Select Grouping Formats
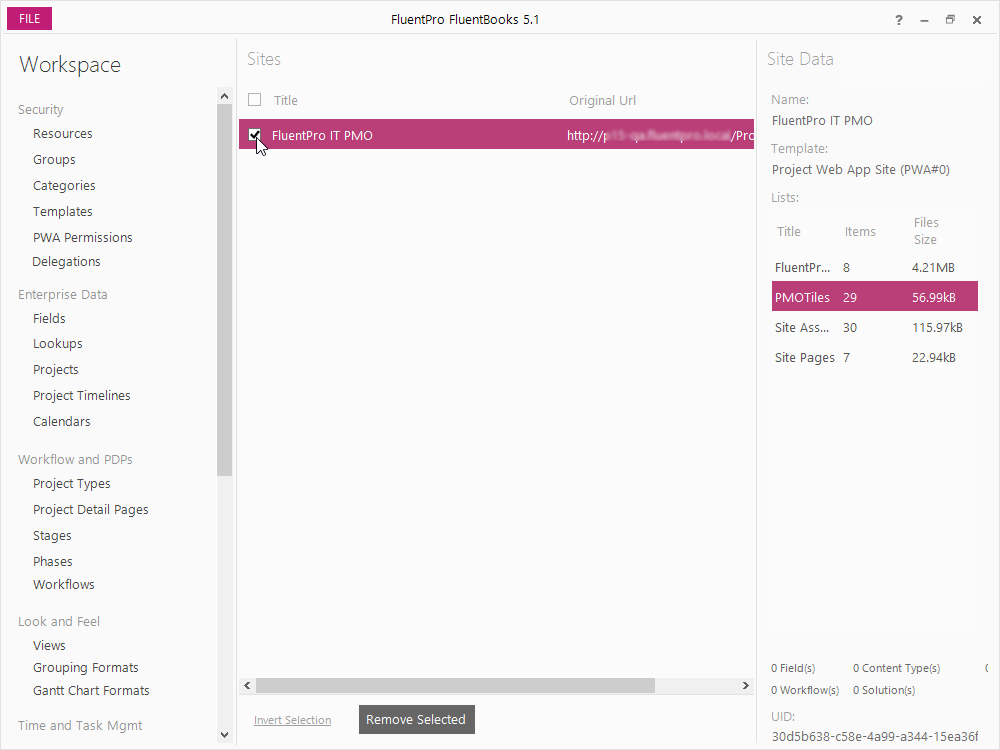This screenshot has height=750, width=1000. [x=85, y=667]
